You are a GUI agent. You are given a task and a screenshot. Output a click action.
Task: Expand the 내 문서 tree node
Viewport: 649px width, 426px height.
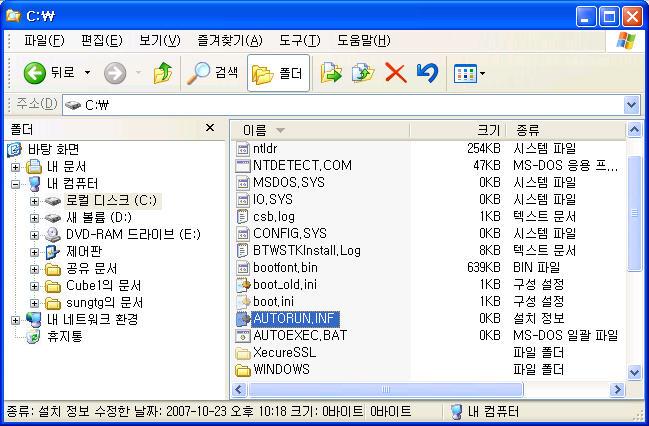tap(15, 167)
